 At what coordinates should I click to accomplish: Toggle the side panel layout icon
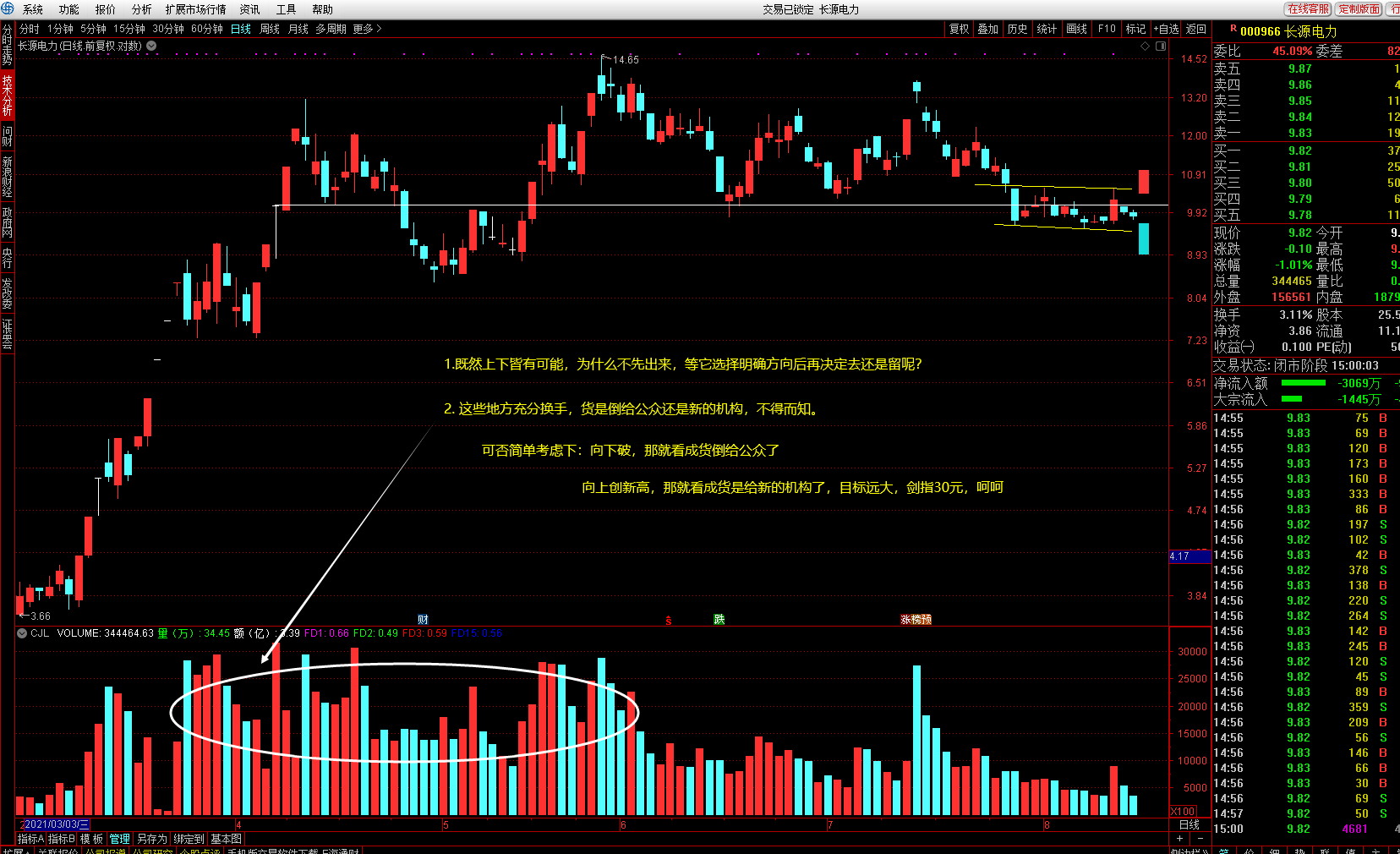click(x=1161, y=47)
